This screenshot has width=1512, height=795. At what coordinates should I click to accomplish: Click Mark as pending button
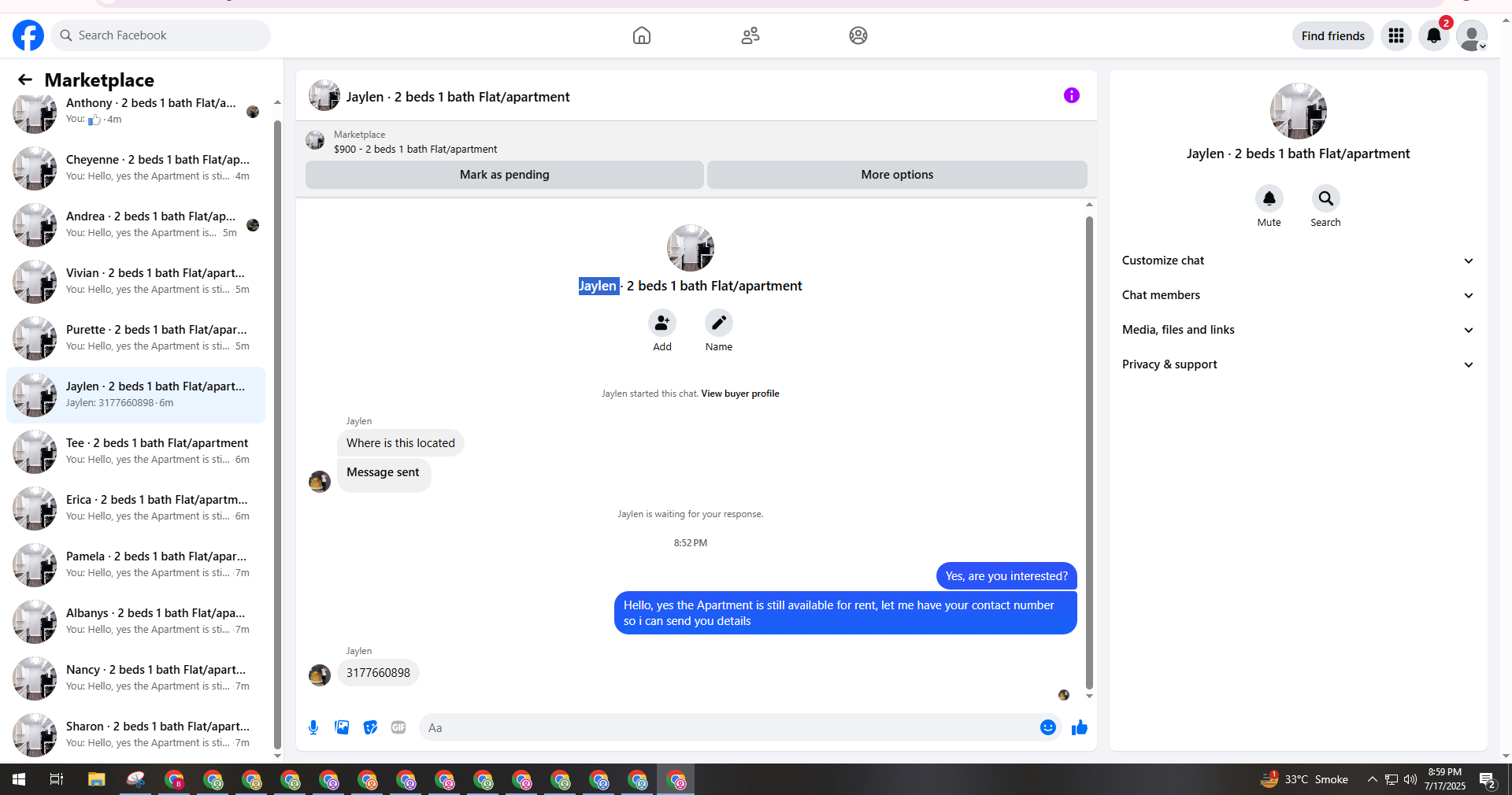pyautogui.click(x=504, y=175)
